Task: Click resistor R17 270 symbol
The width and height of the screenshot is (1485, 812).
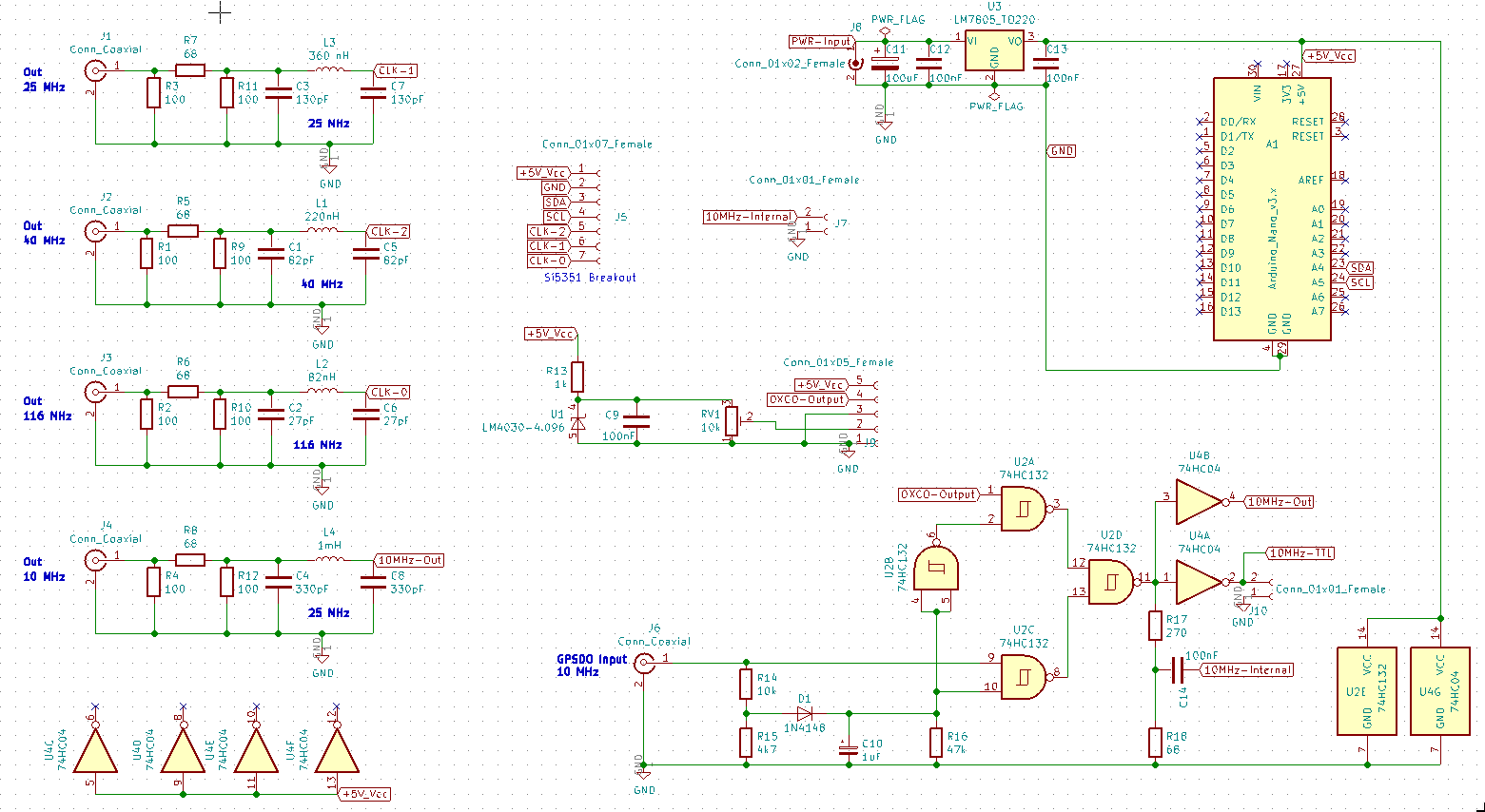Action: coord(1155,626)
